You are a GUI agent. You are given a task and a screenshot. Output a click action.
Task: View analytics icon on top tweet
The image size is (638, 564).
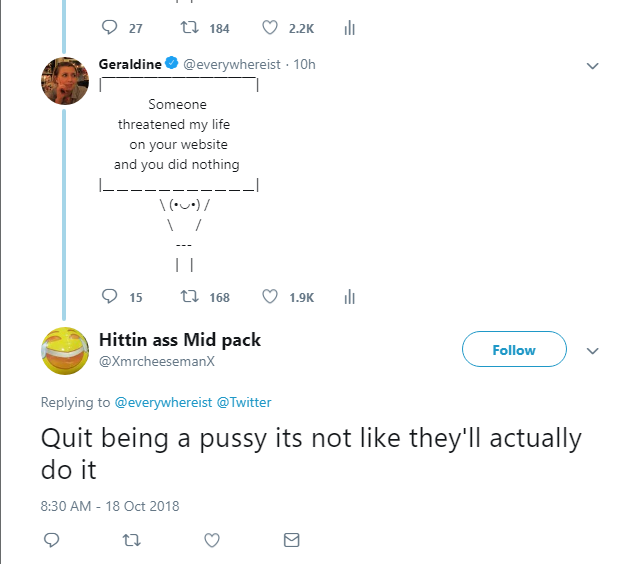pyautogui.click(x=350, y=28)
